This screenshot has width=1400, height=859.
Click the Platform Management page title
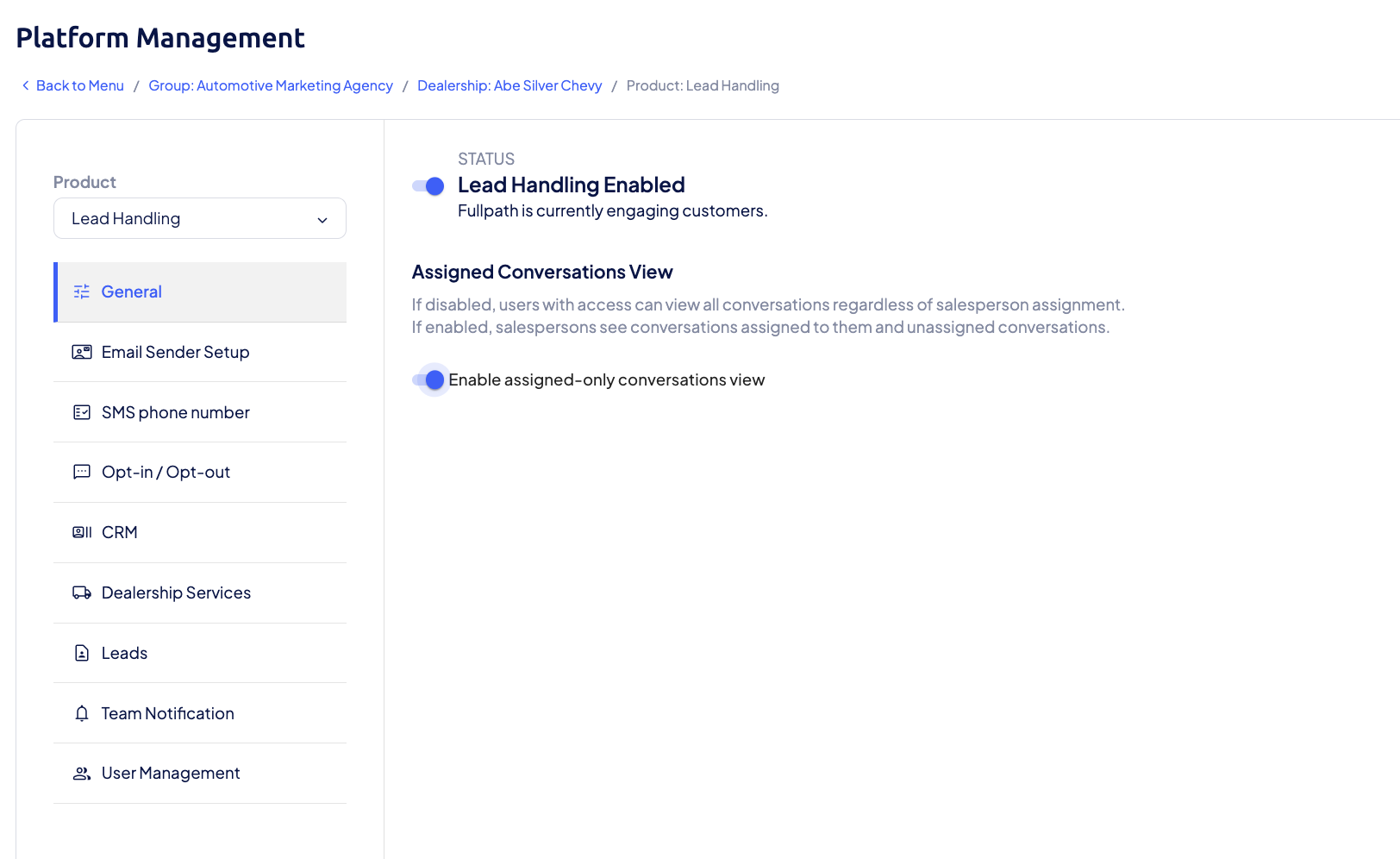(160, 38)
